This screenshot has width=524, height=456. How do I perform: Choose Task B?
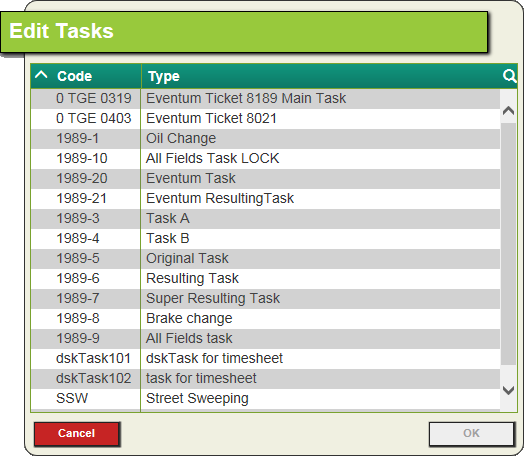tap(168, 239)
